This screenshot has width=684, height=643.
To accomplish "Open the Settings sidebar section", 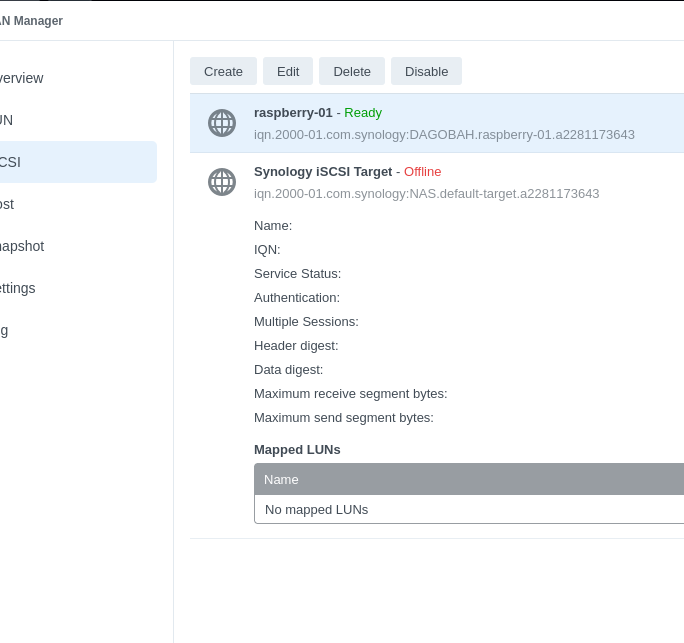I will tap(17, 288).
